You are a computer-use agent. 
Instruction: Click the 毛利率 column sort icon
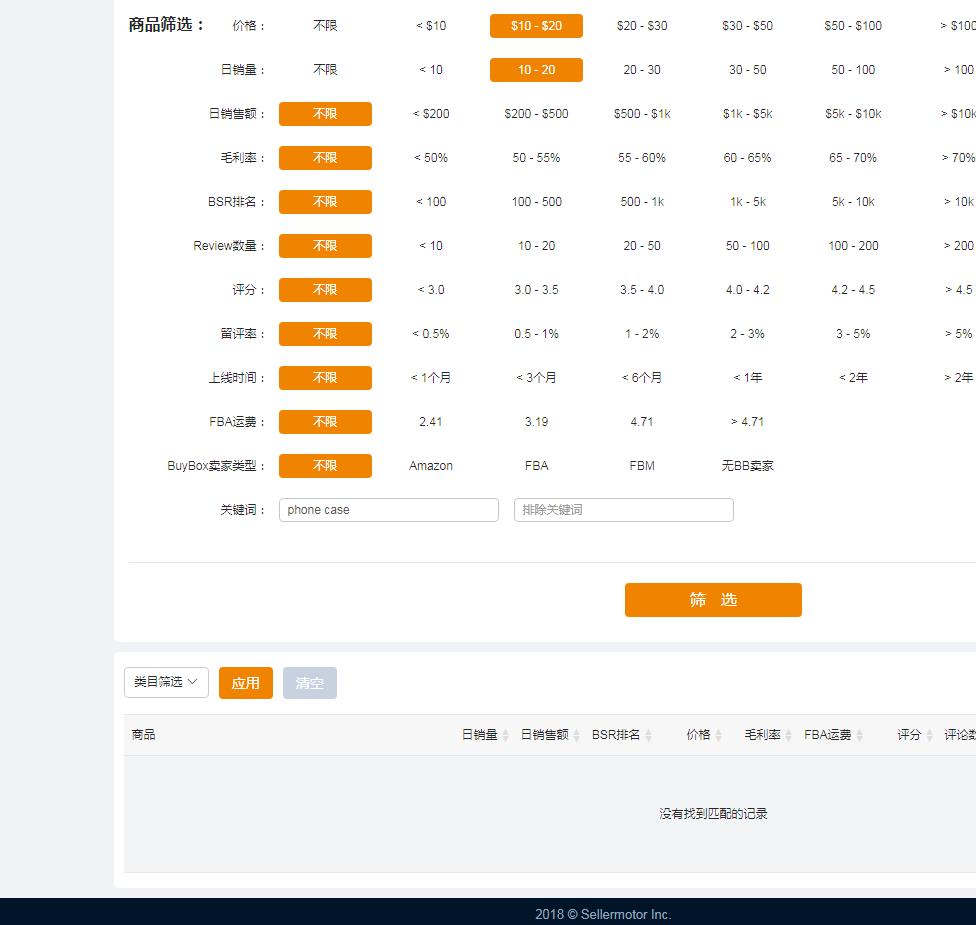point(789,736)
